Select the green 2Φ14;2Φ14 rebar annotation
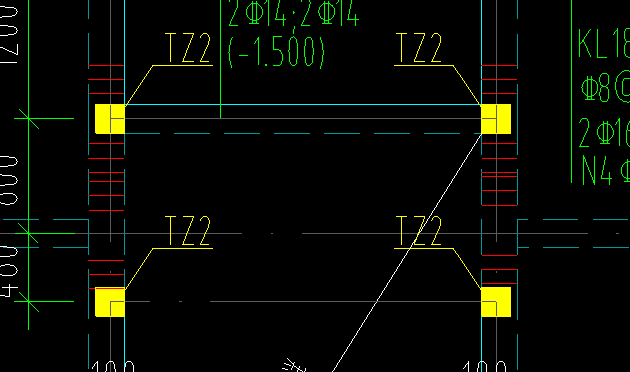Viewport: 630px width, 372px height. point(293,13)
